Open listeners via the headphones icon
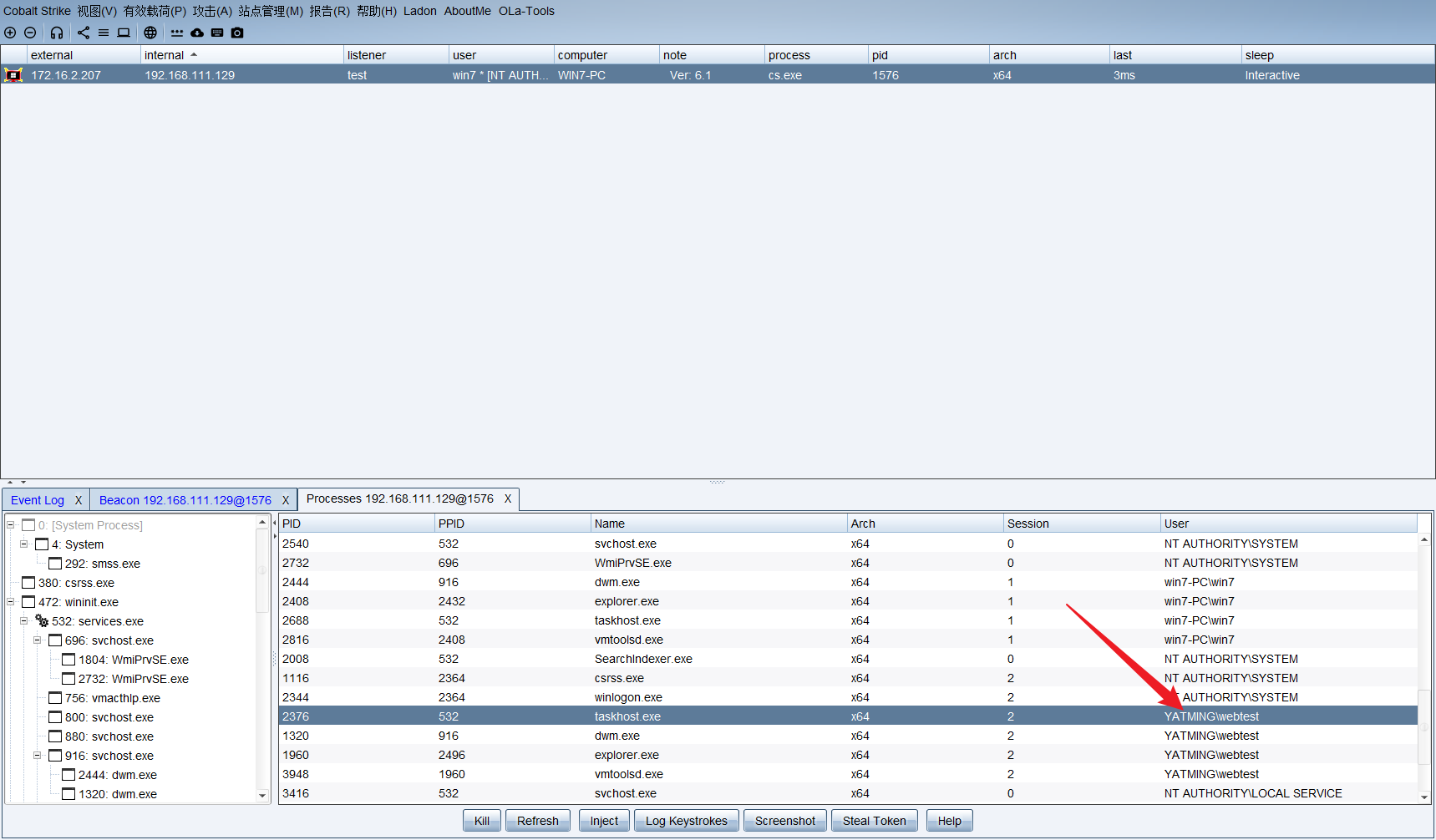The image size is (1436, 840). pyautogui.click(x=57, y=33)
